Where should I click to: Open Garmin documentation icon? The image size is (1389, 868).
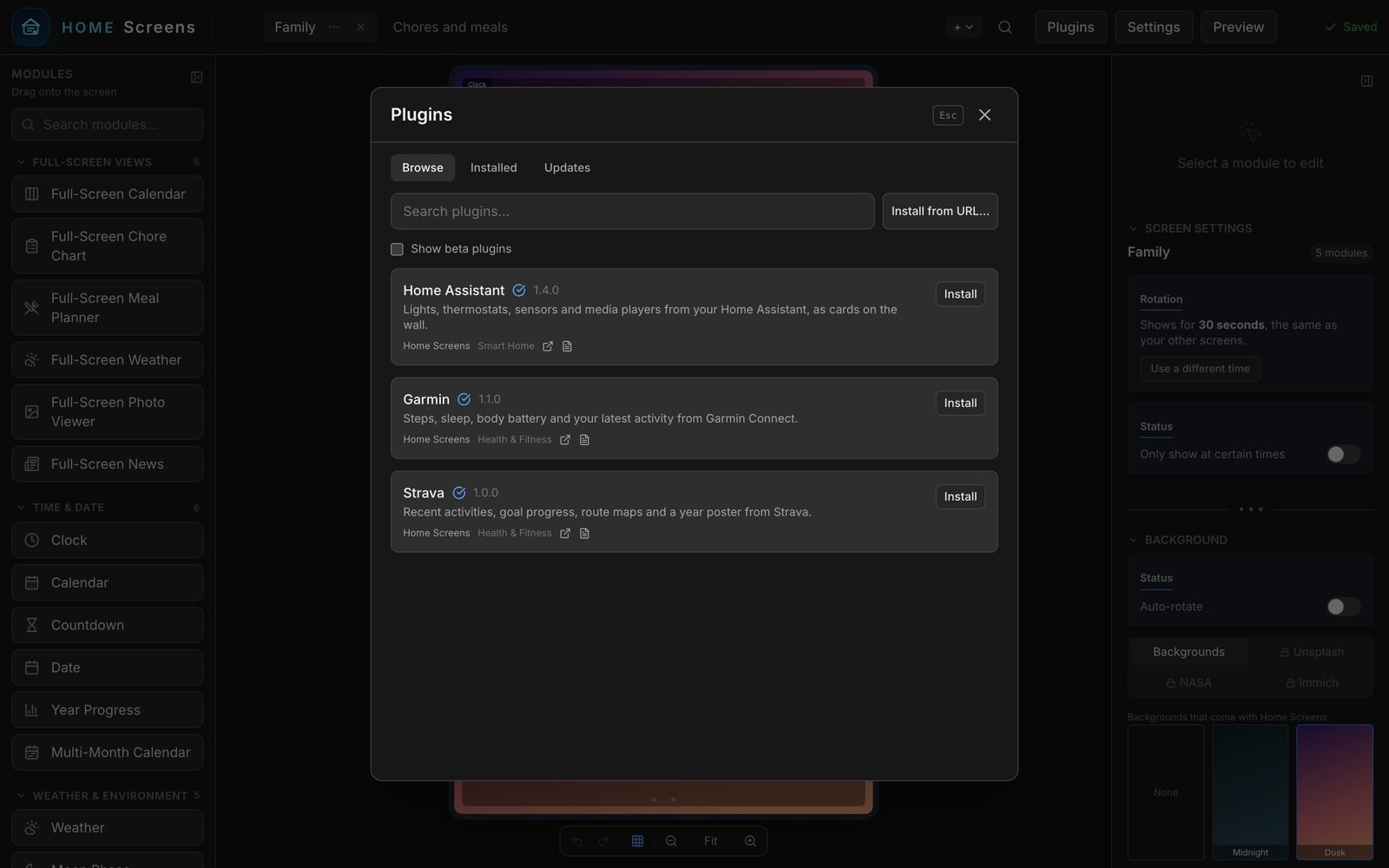584,440
